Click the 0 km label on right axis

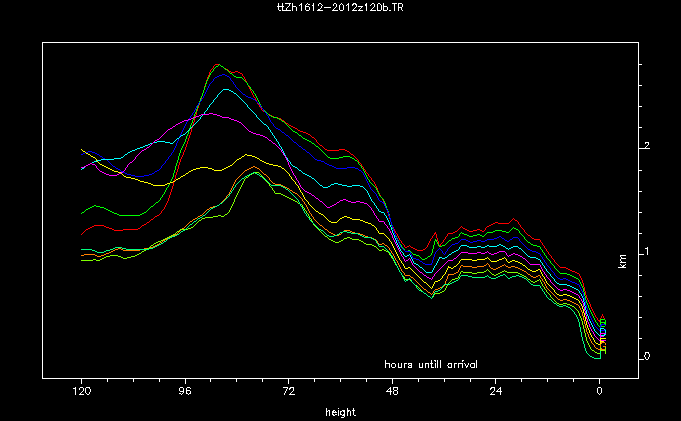pos(648,356)
